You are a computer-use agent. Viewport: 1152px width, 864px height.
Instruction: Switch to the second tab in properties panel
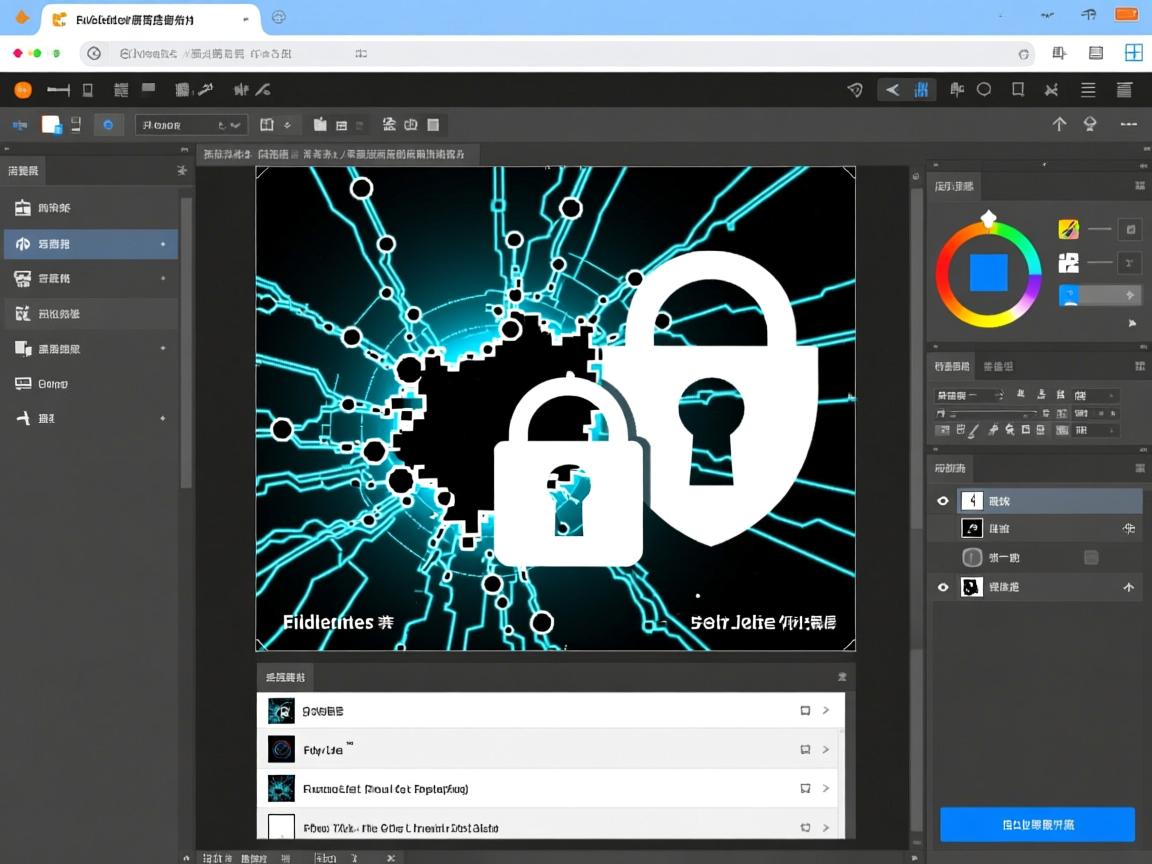pos(998,366)
